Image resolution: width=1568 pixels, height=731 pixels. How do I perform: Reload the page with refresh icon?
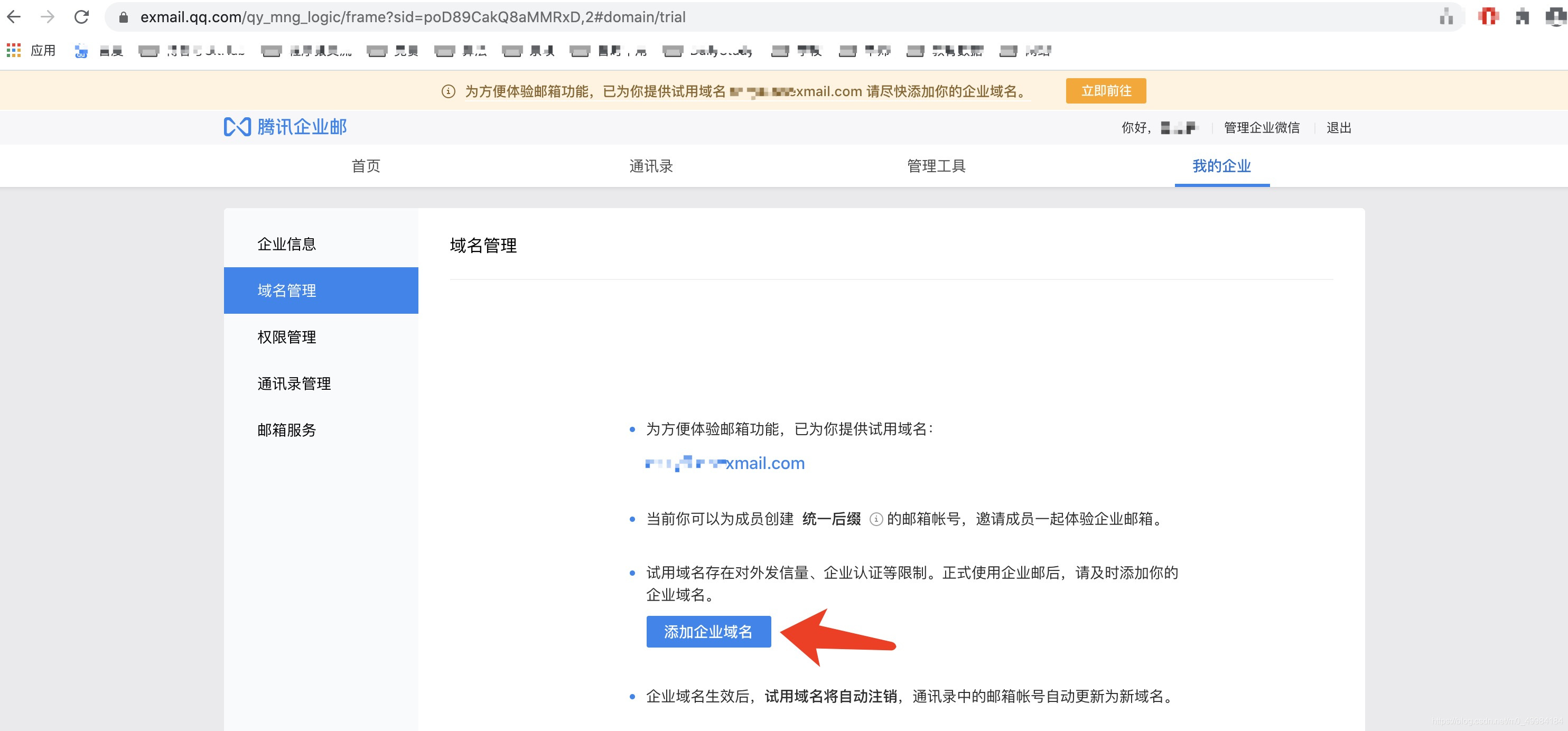(81, 17)
